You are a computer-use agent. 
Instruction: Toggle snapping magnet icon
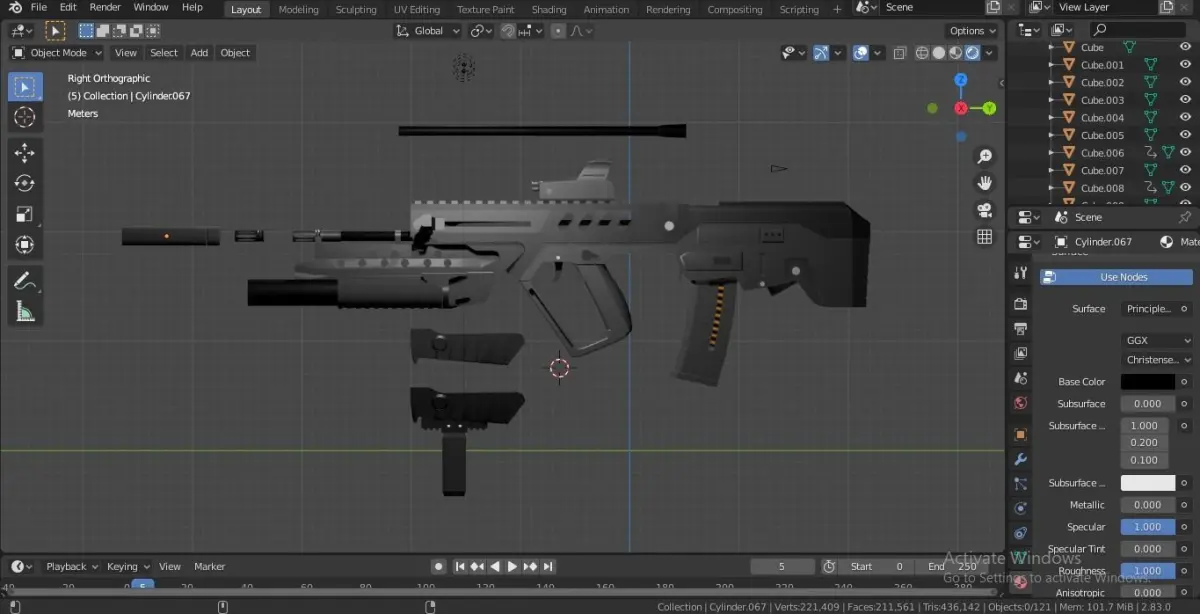pos(509,31)
